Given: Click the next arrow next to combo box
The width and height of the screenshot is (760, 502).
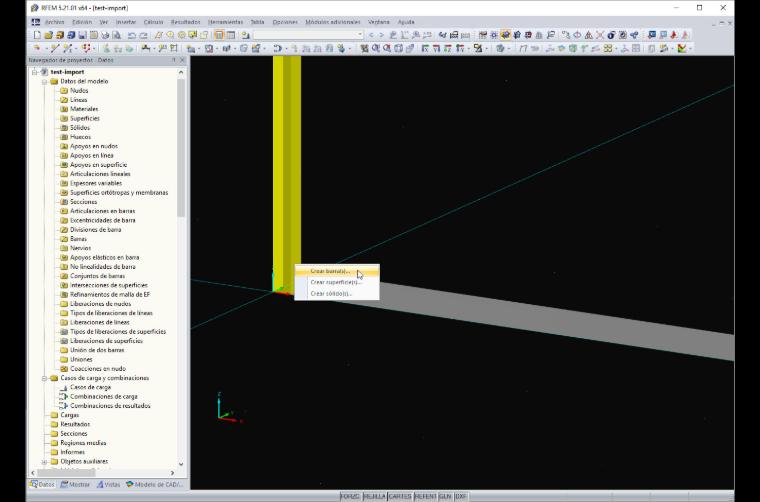Looking at the screenshot, I should pos(381,35).
